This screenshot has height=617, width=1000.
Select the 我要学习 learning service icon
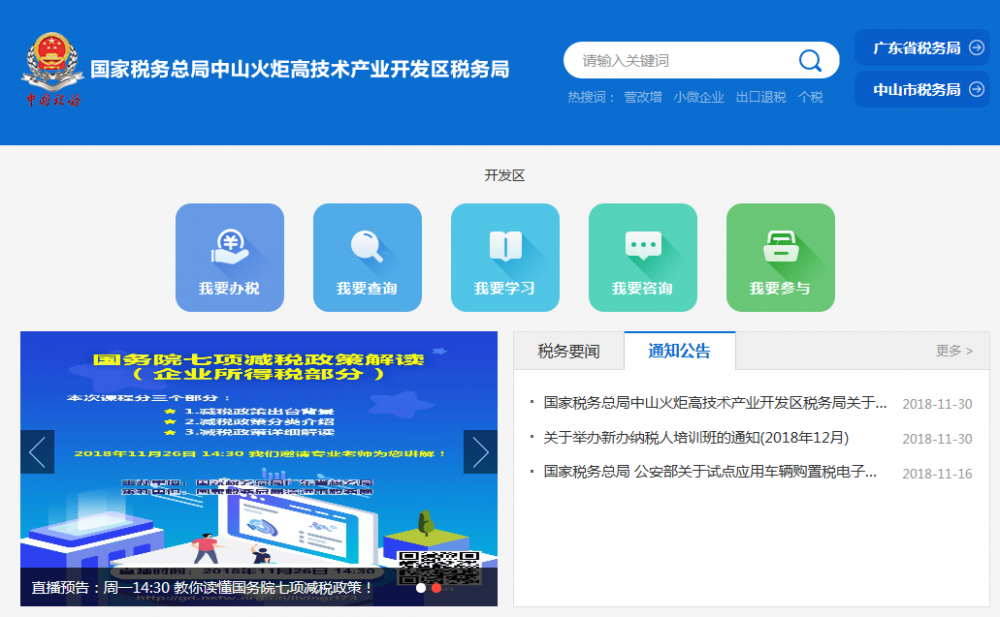(x=505, y=257)
